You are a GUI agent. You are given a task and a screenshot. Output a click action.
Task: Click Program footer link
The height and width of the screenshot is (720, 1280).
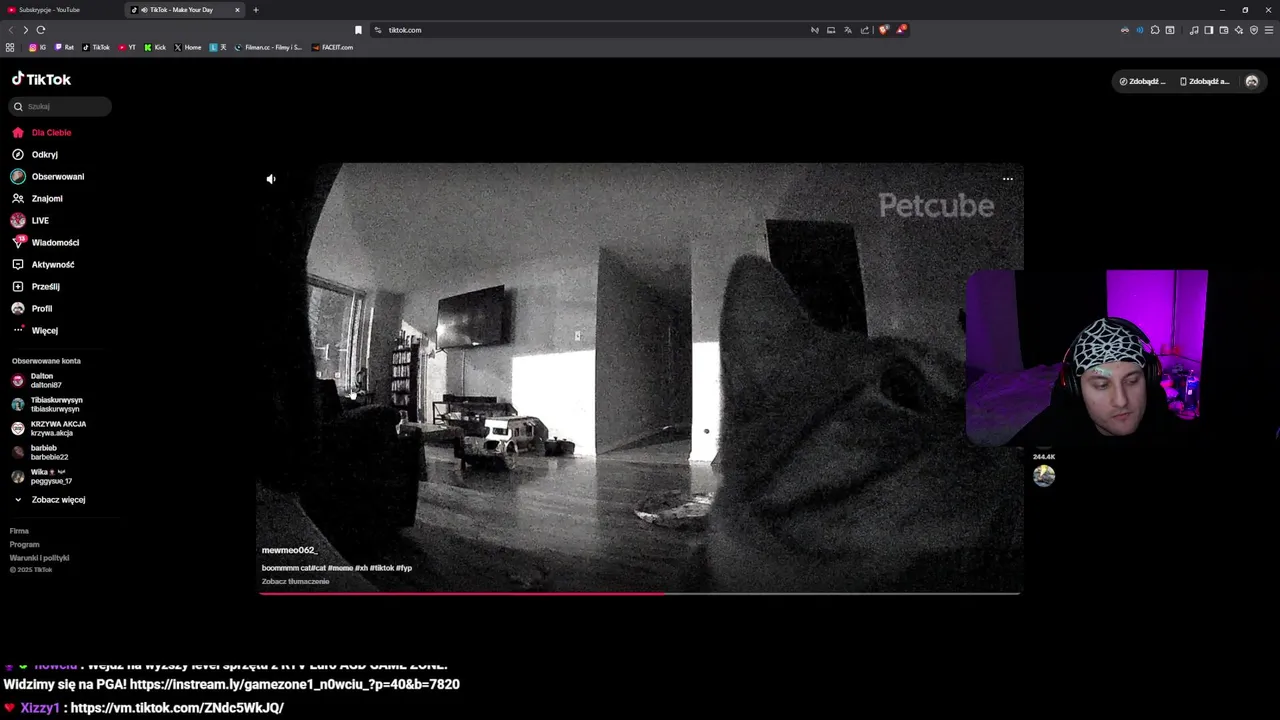(x=24, y=544)
